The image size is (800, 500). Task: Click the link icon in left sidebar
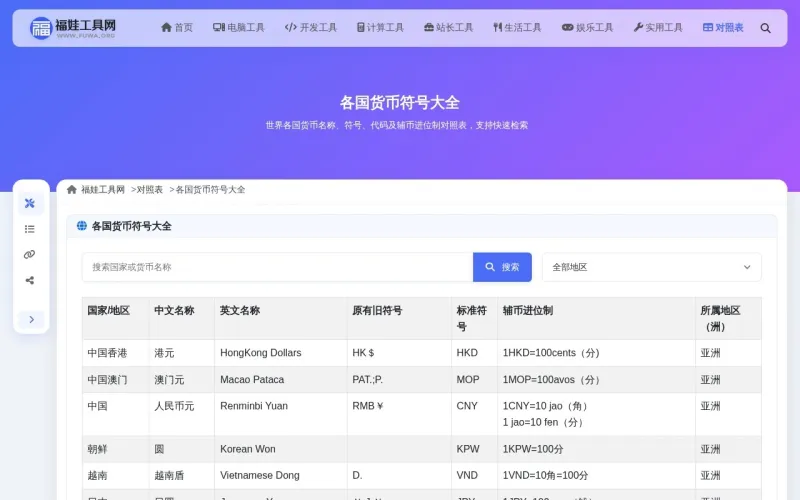30,255
